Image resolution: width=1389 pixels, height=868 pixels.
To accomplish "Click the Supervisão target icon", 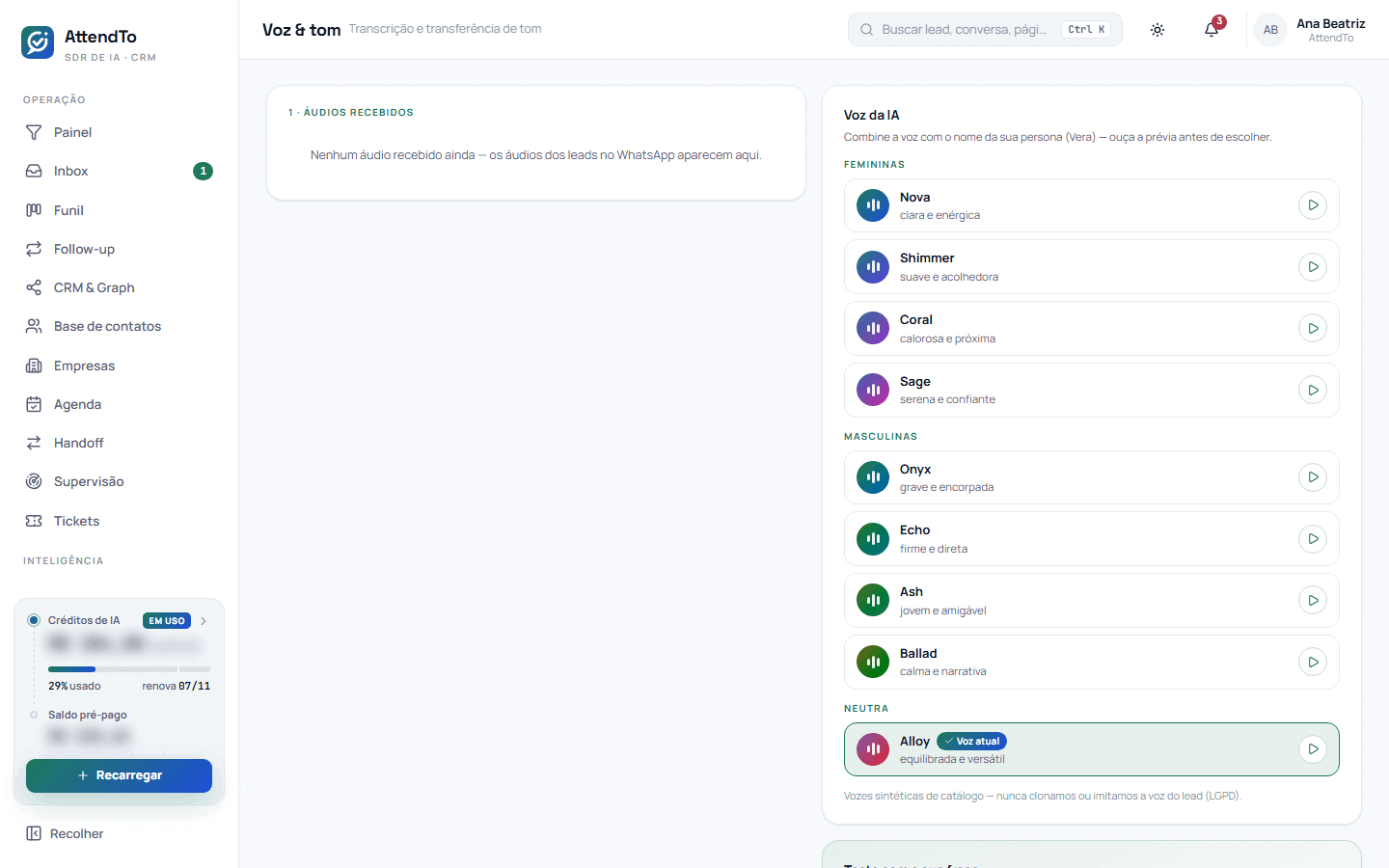I will [x=34, y=481].
